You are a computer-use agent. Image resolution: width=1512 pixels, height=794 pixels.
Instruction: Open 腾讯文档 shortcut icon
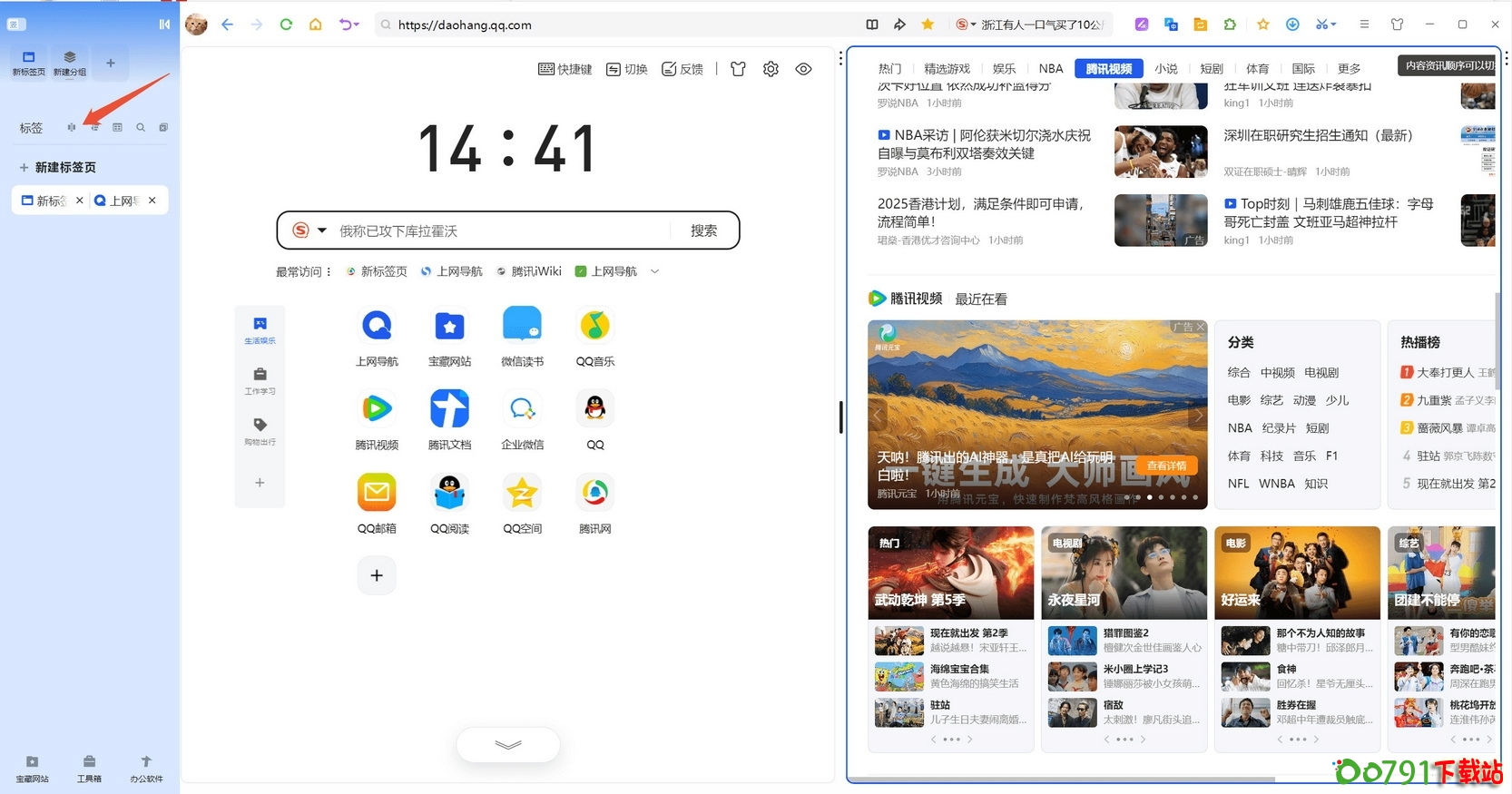(449, 409)
